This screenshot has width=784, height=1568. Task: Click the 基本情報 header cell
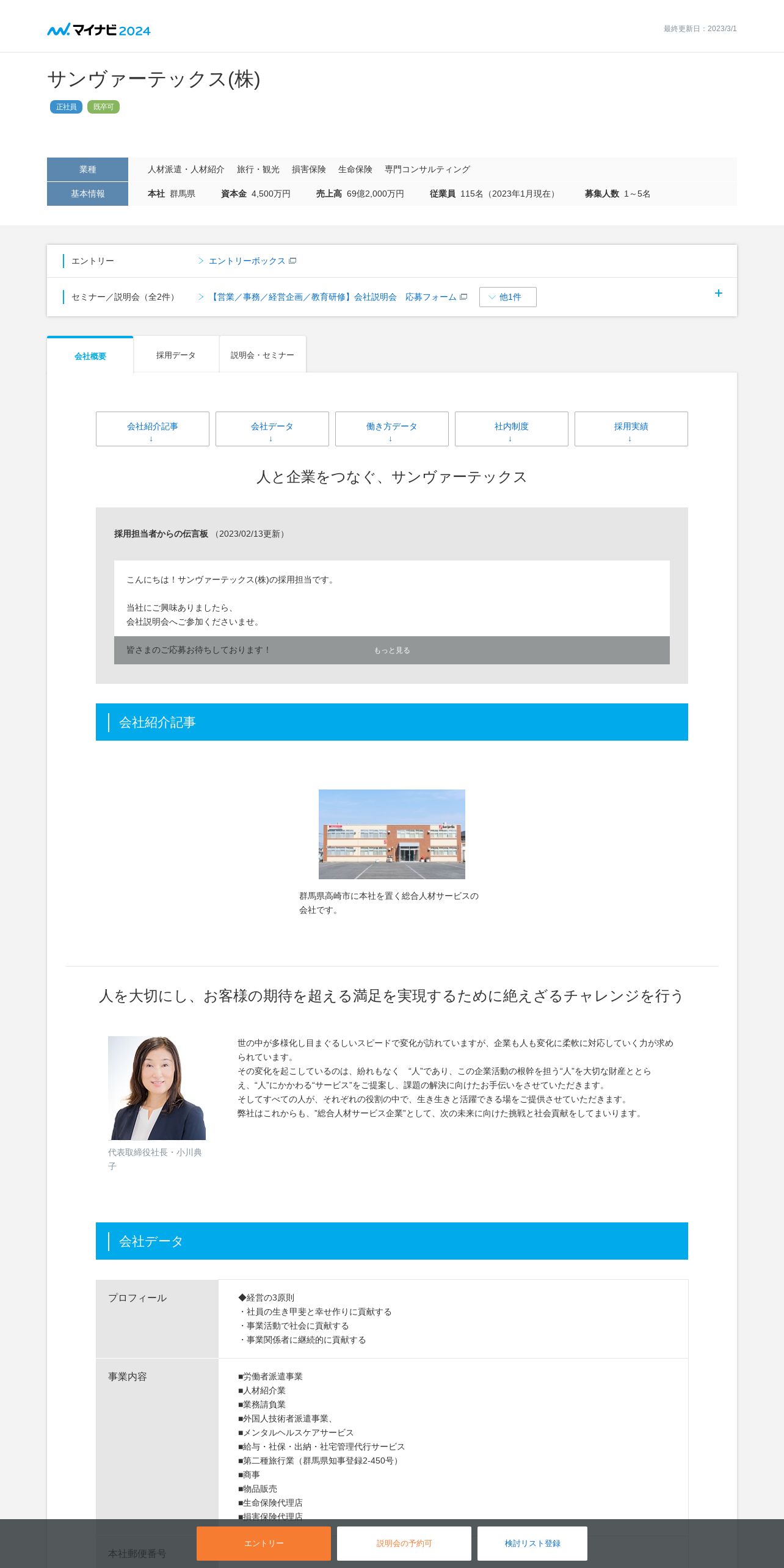(87, 194)
